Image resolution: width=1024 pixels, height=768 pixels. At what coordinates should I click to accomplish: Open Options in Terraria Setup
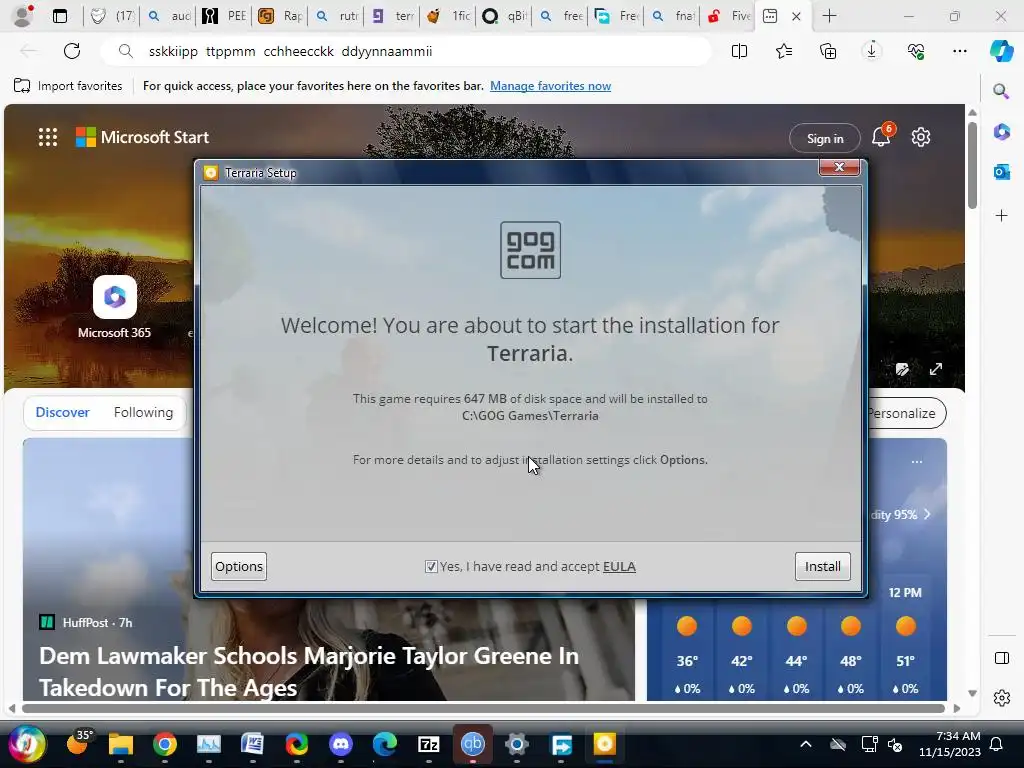point(238,566)
